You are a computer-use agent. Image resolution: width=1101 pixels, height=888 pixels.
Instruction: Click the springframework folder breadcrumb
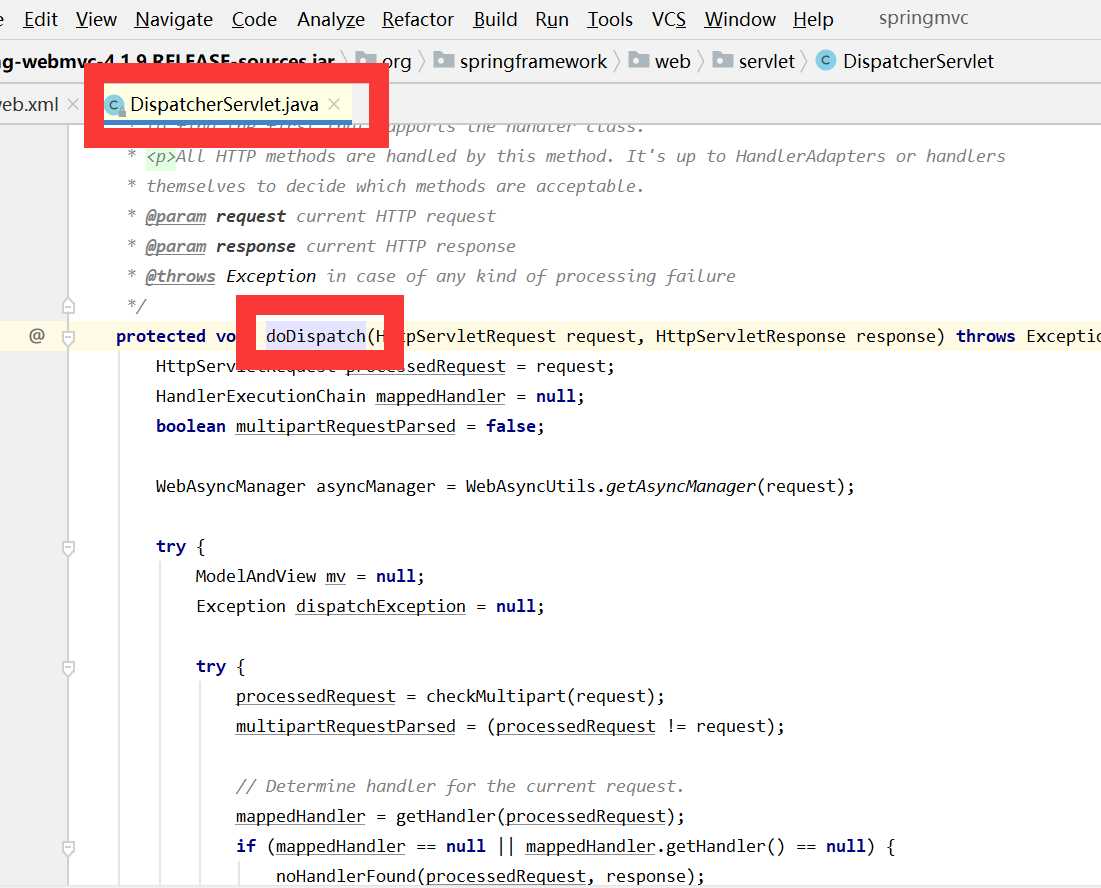click(x=520, y=62)
